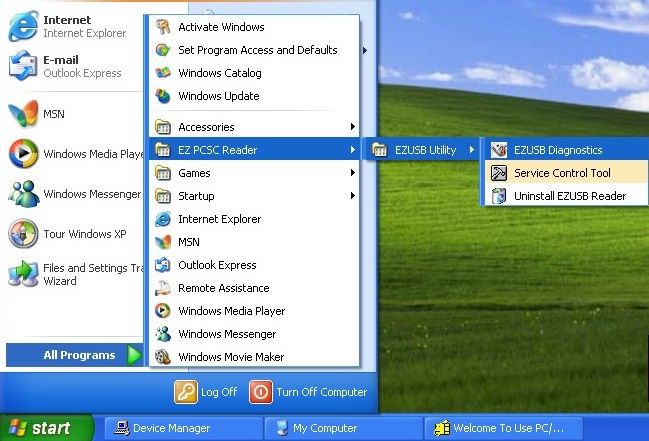Select Windows Catalog menu entry

coord(254,73)
